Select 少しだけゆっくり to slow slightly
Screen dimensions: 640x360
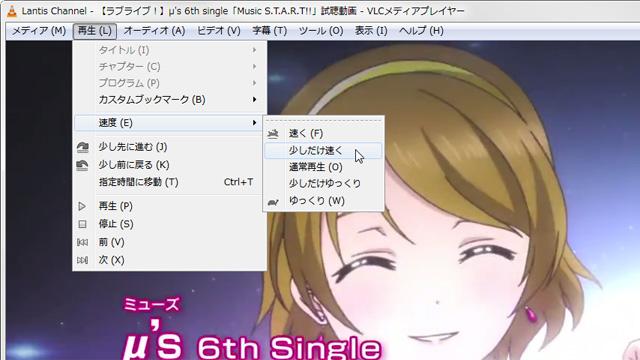[323, 184]
